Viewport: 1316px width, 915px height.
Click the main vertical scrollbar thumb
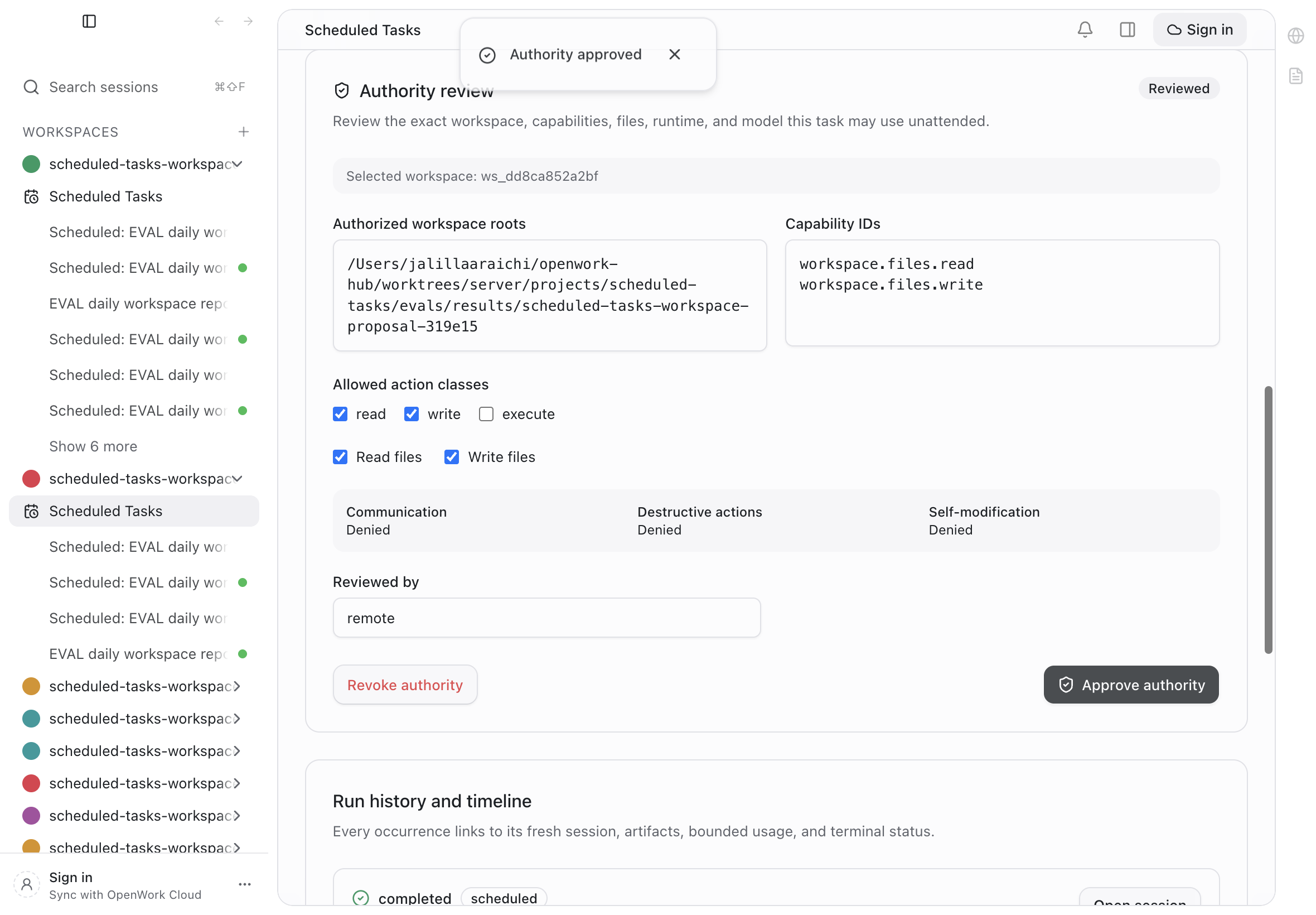(1269, 519)
